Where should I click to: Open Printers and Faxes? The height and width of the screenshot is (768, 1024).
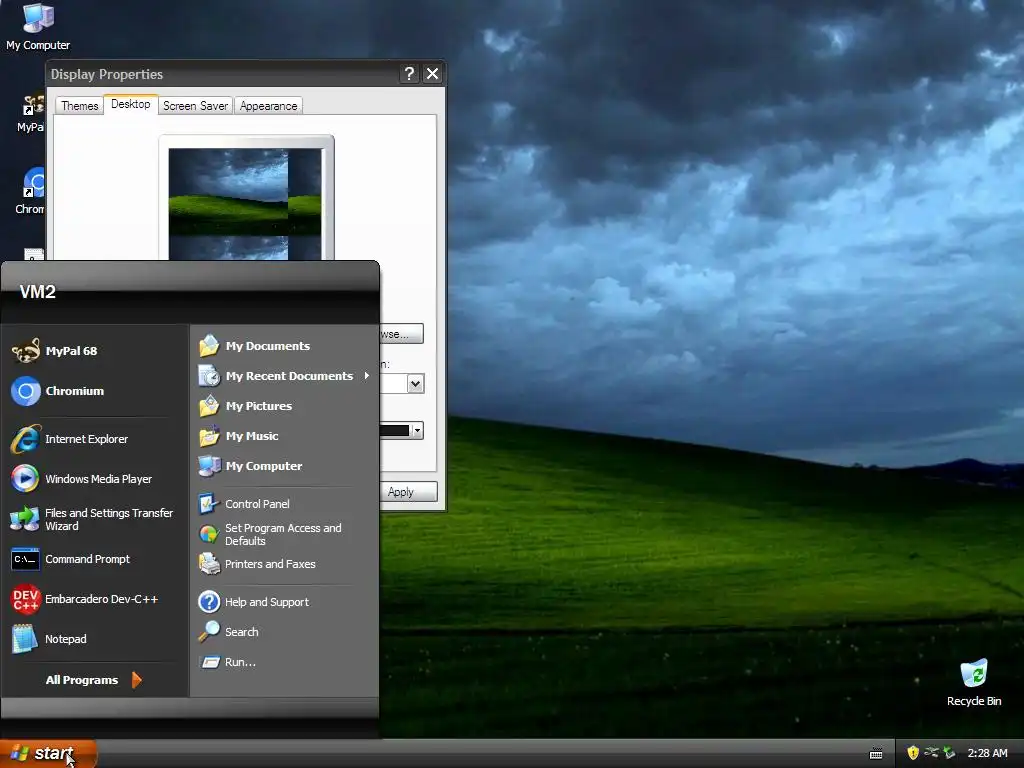coord(257,564)
